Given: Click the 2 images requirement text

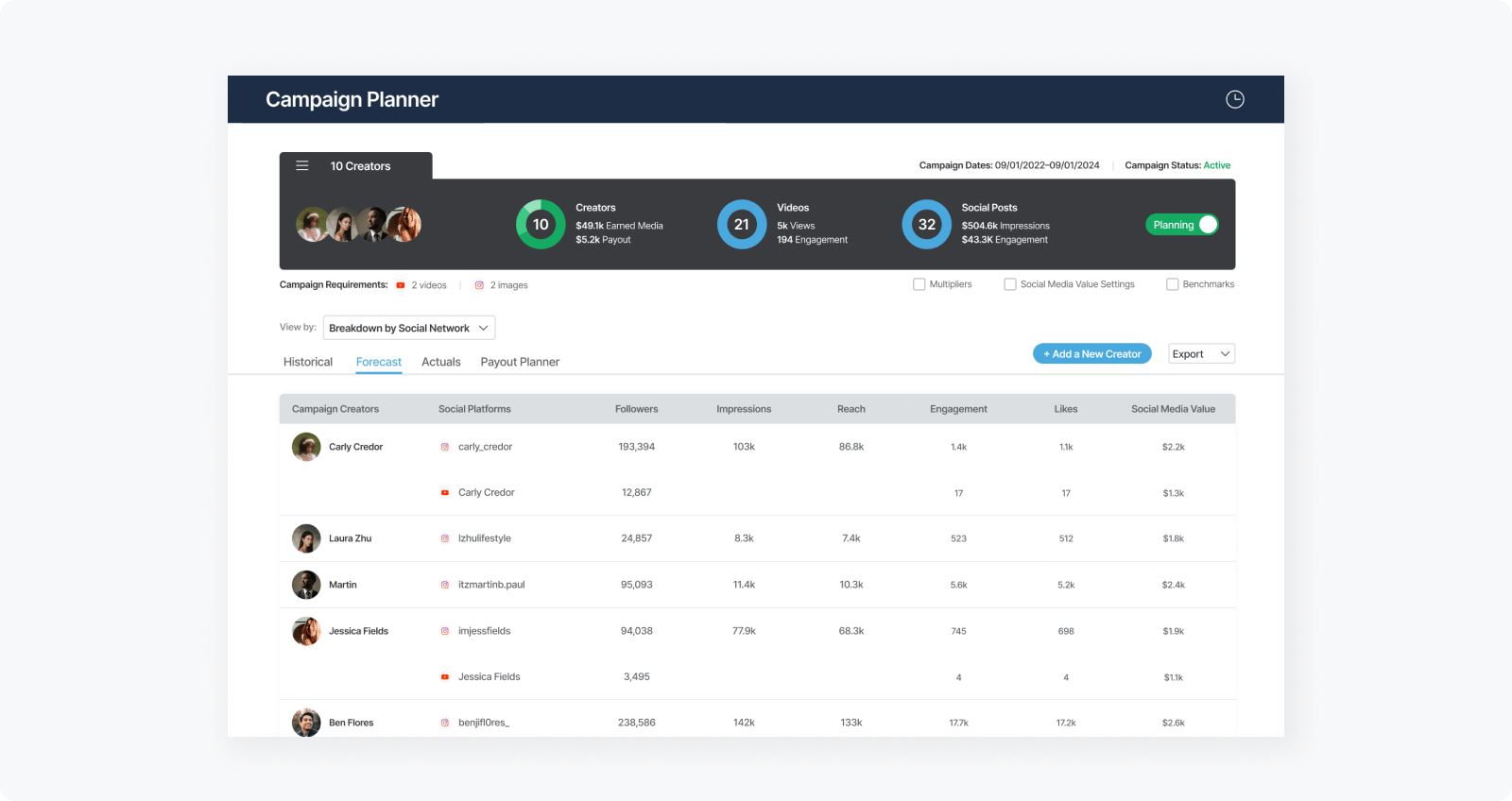Looking at the screenshot, I should [x=509, y=285].
